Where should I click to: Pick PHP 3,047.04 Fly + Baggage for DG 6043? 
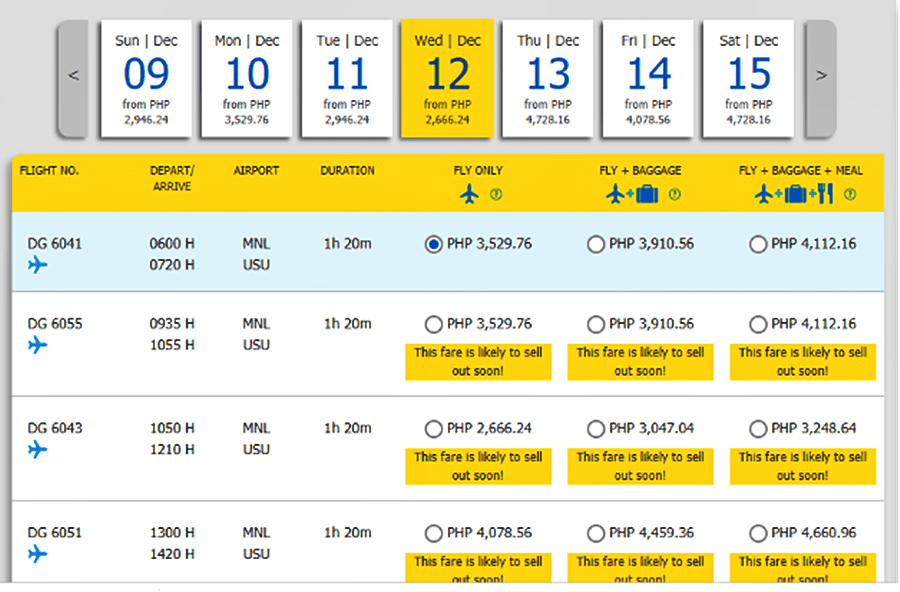(596, 429)
